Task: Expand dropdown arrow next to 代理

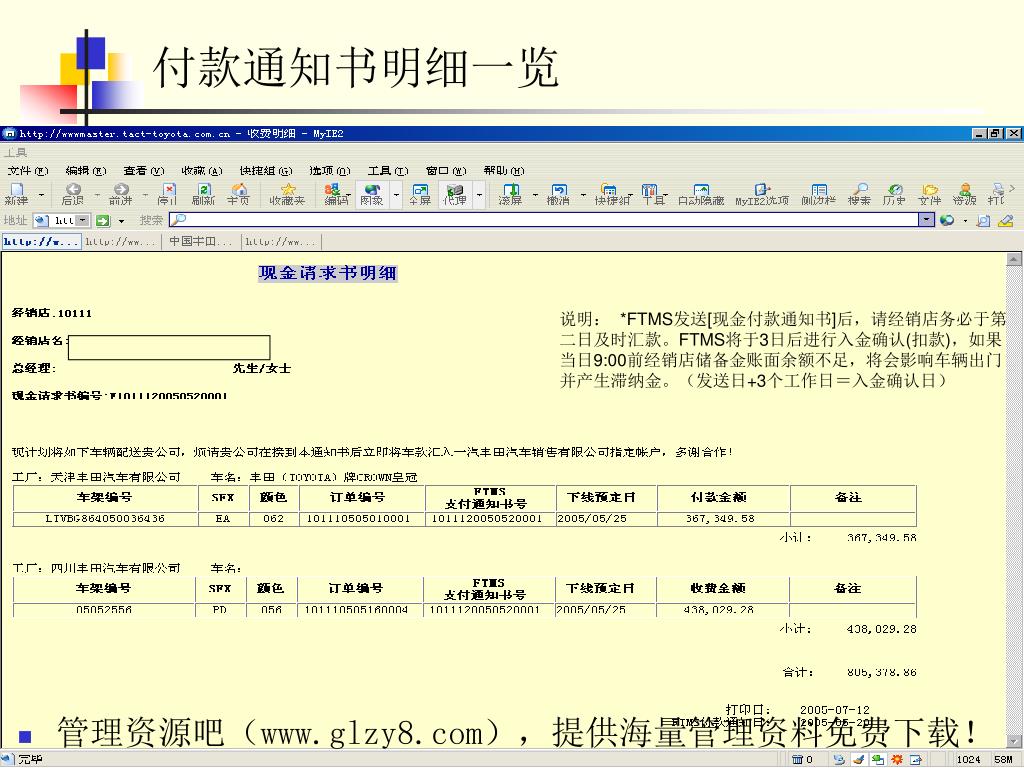Action: tap(479, 195)
